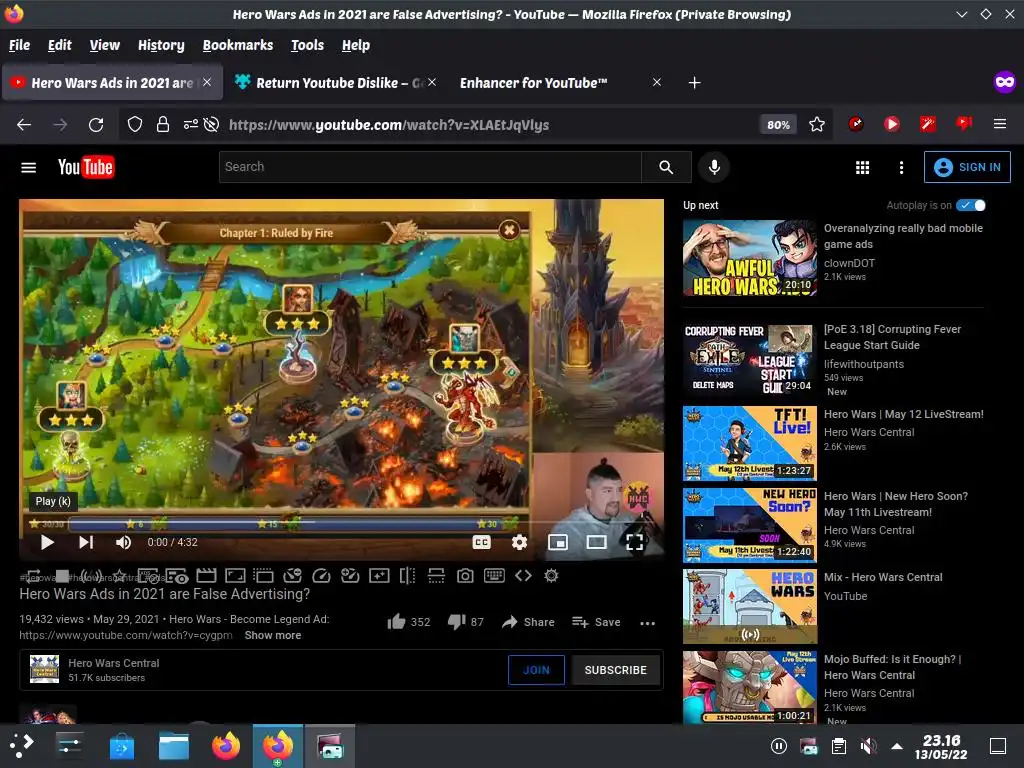
Task: Open Firefox application hamburger menu
Action: click(999, 123)
